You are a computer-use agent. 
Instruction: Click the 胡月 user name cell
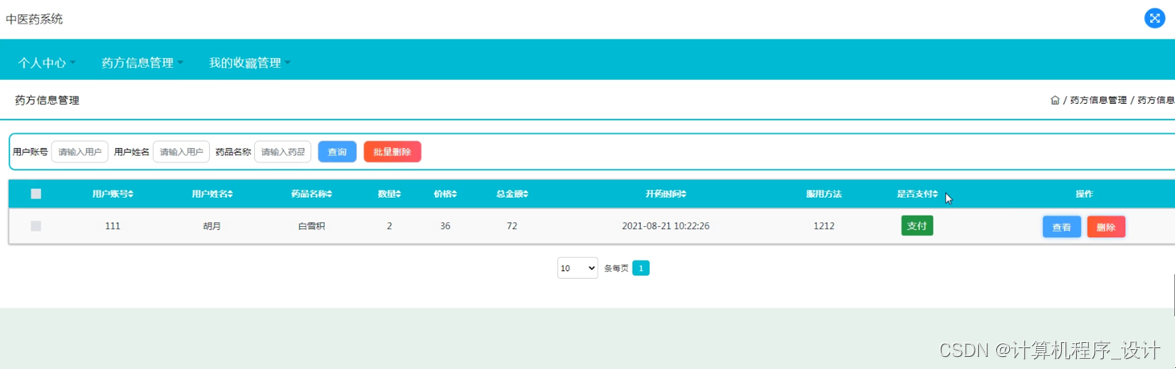(212, 226)
